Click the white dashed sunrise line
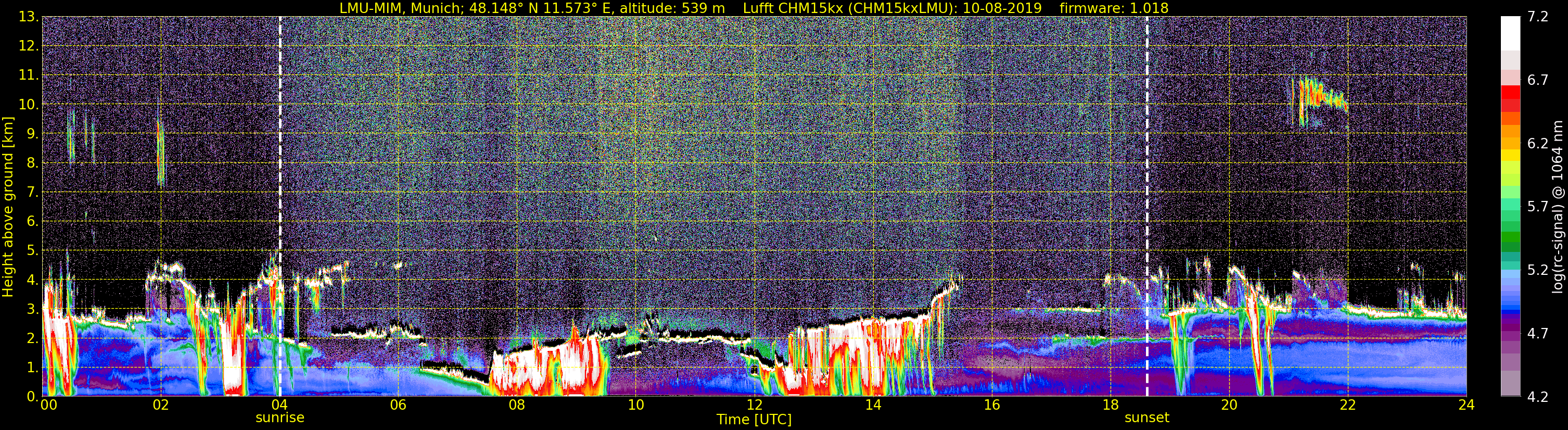This screenshot has width=1568, height=430. (280, 207)
